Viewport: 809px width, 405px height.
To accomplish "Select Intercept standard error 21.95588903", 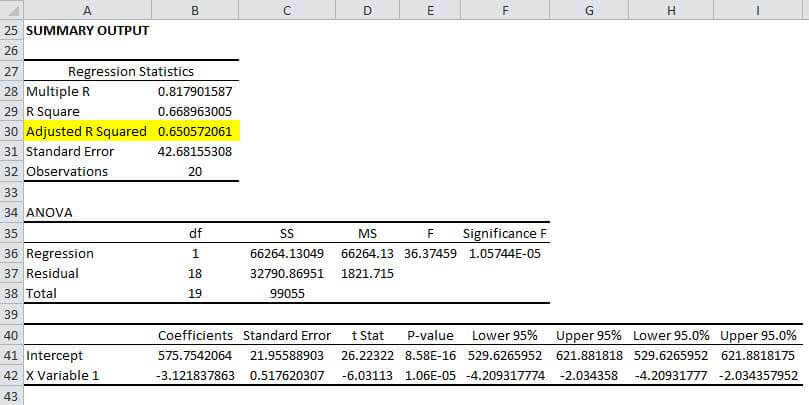I will pyautogui.click(x=287, y=355).
